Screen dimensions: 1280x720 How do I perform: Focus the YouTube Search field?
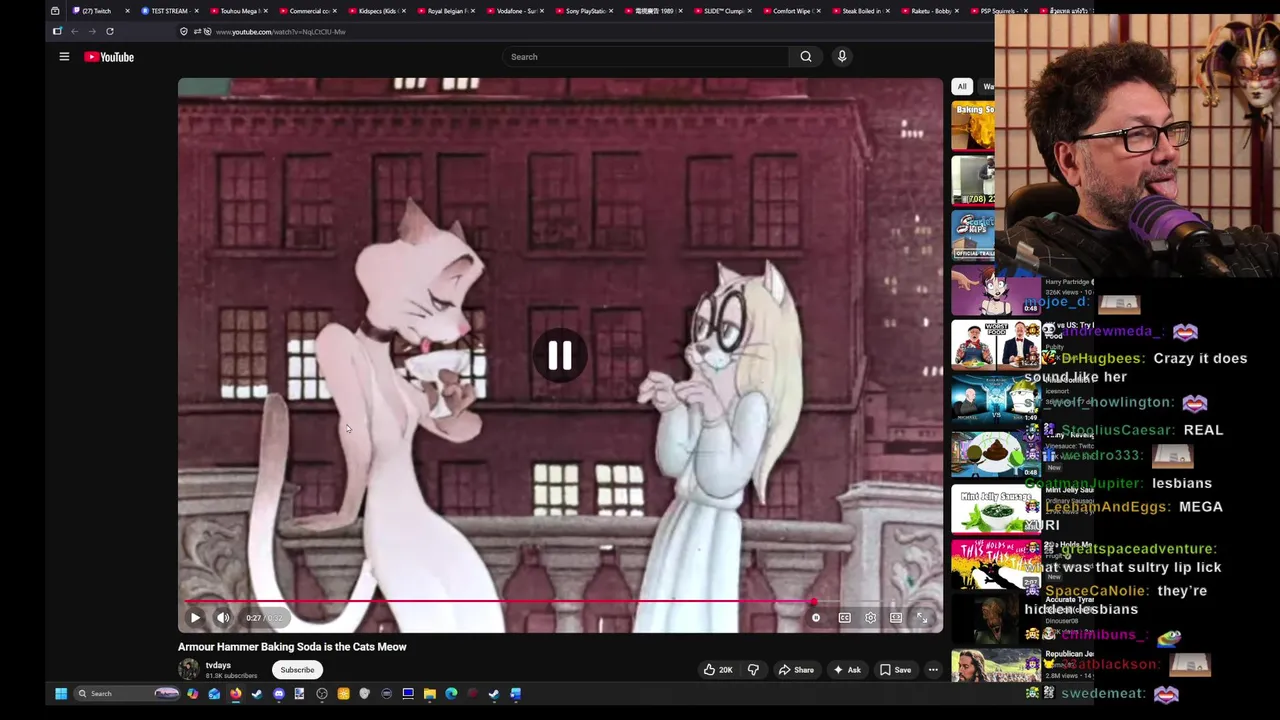[x=645, y=57]
